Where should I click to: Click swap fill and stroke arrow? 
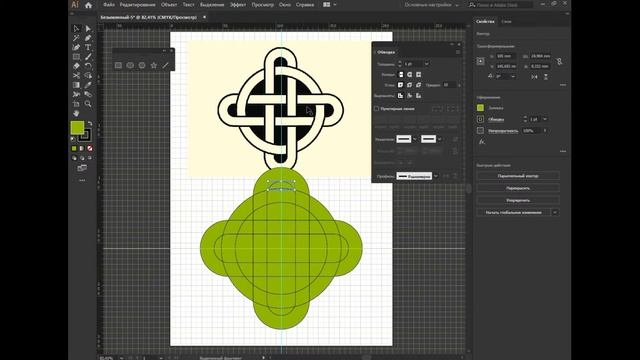point(90,123)
